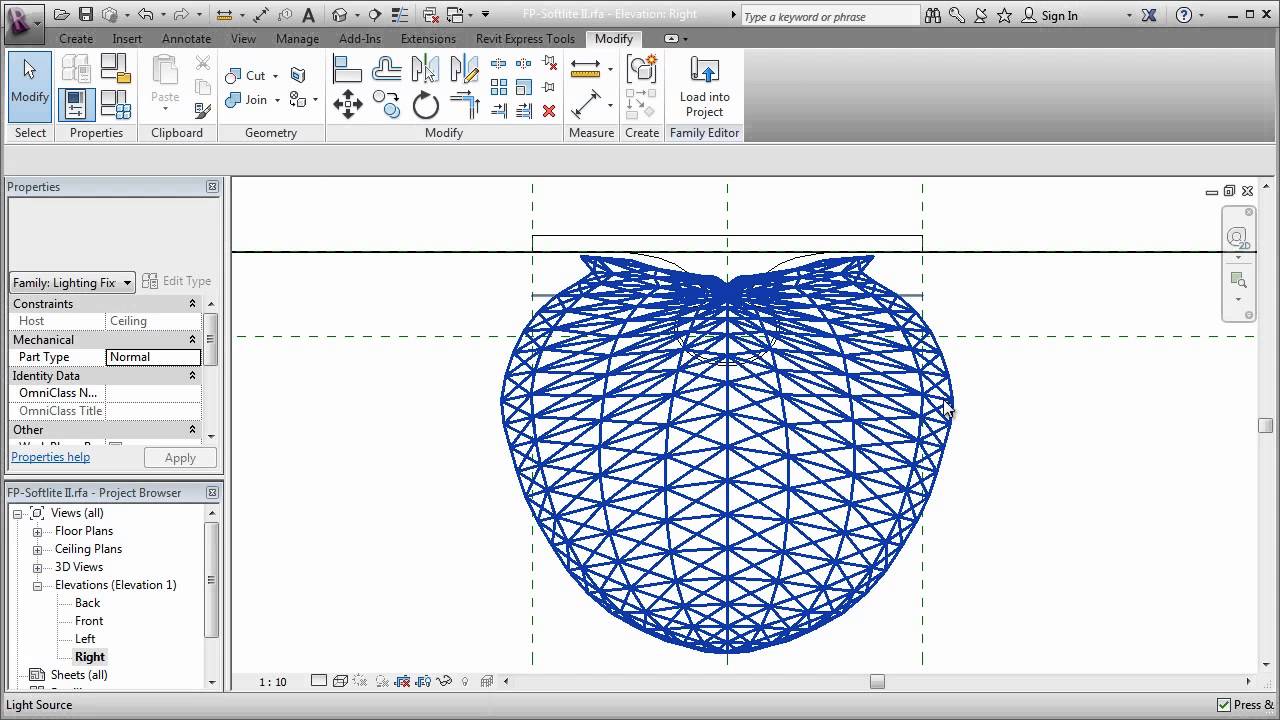Delete selected element with red X
Viewport: 1280px width, 720px height.
549,111
